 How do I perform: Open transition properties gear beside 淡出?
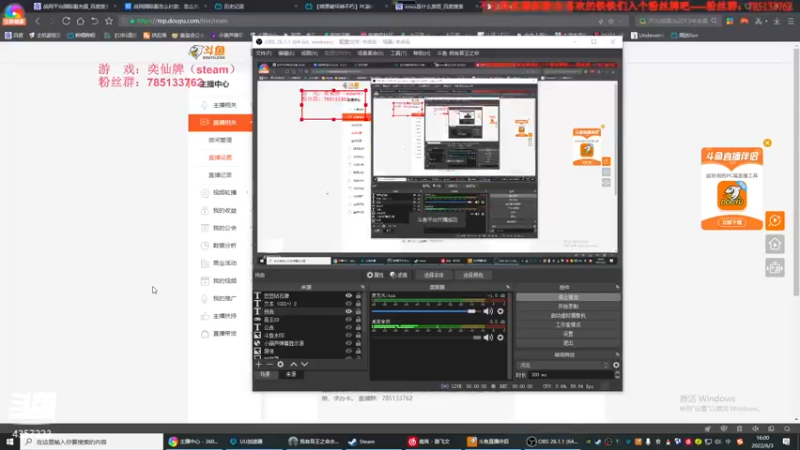(616, 365)
